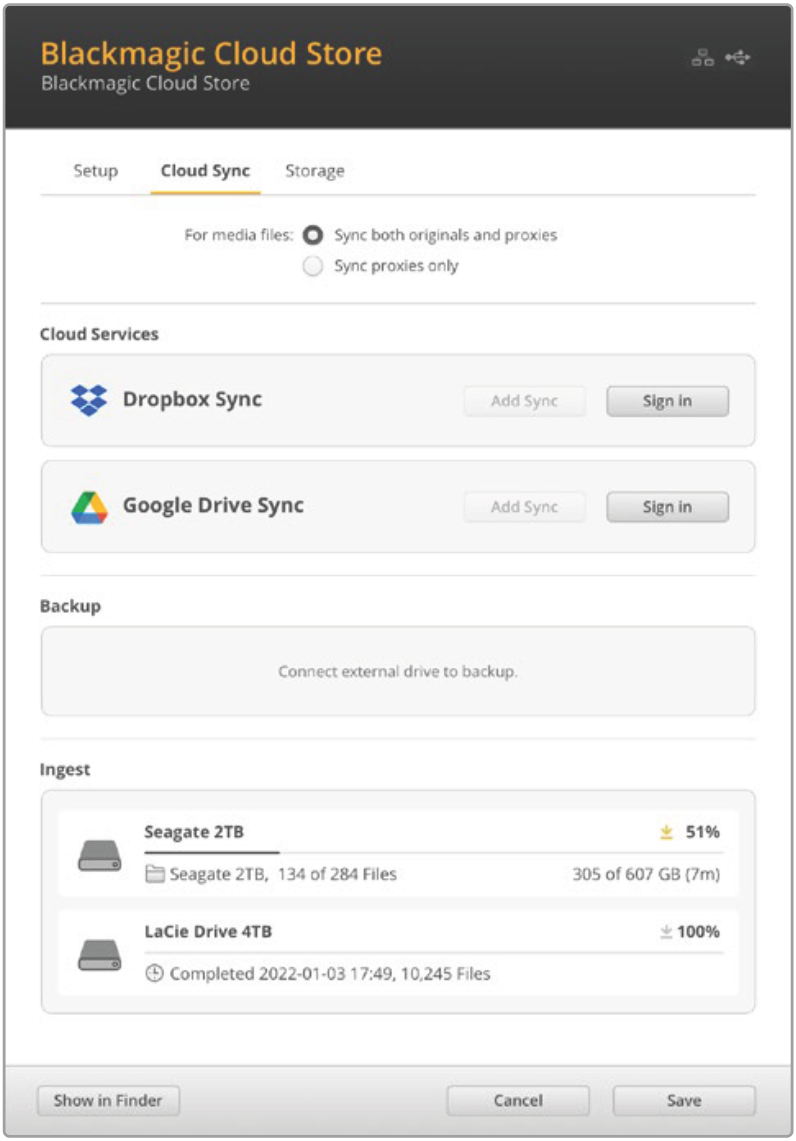Click the USB connection icon in header
Screen dimensions: 796x1141
point(737,57)
